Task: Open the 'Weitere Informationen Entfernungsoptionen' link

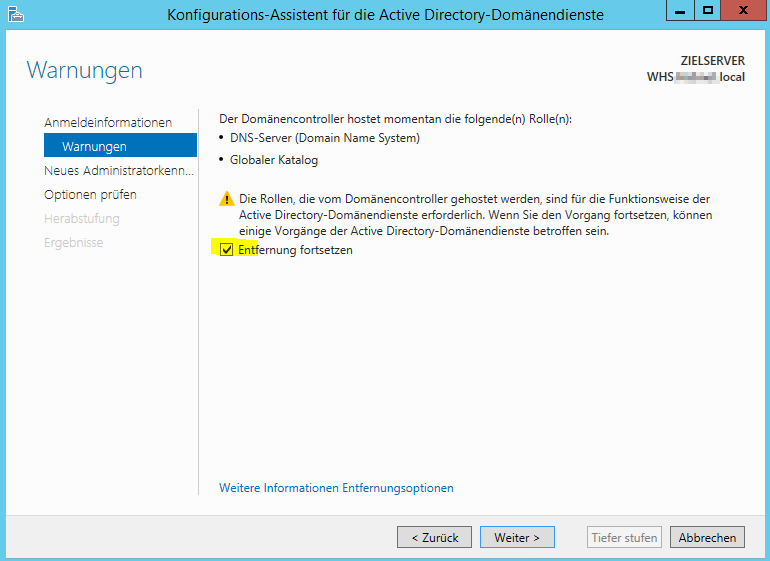Action: (336, 488)
